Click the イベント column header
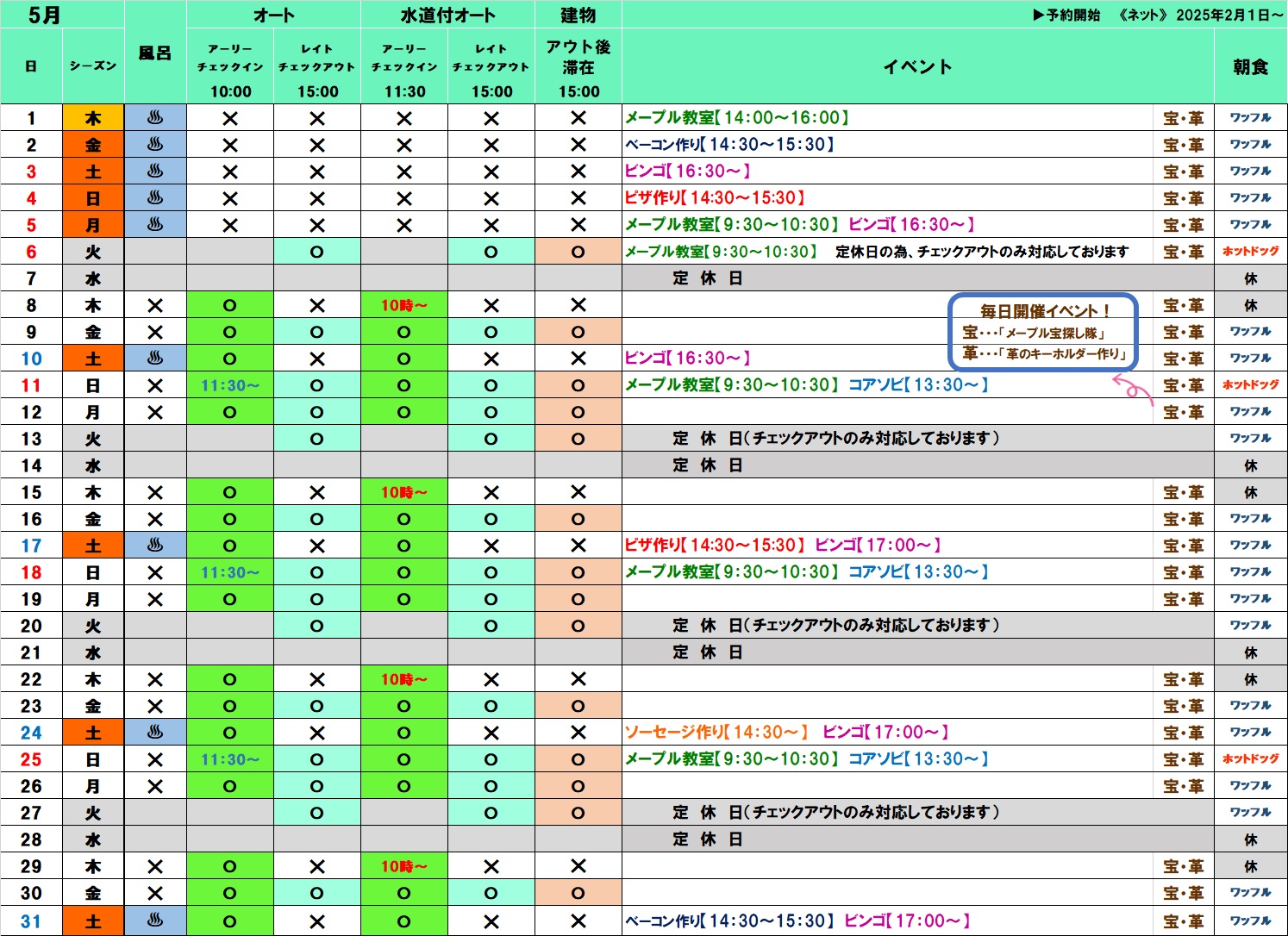1288x936 pixels. [917, 66]
